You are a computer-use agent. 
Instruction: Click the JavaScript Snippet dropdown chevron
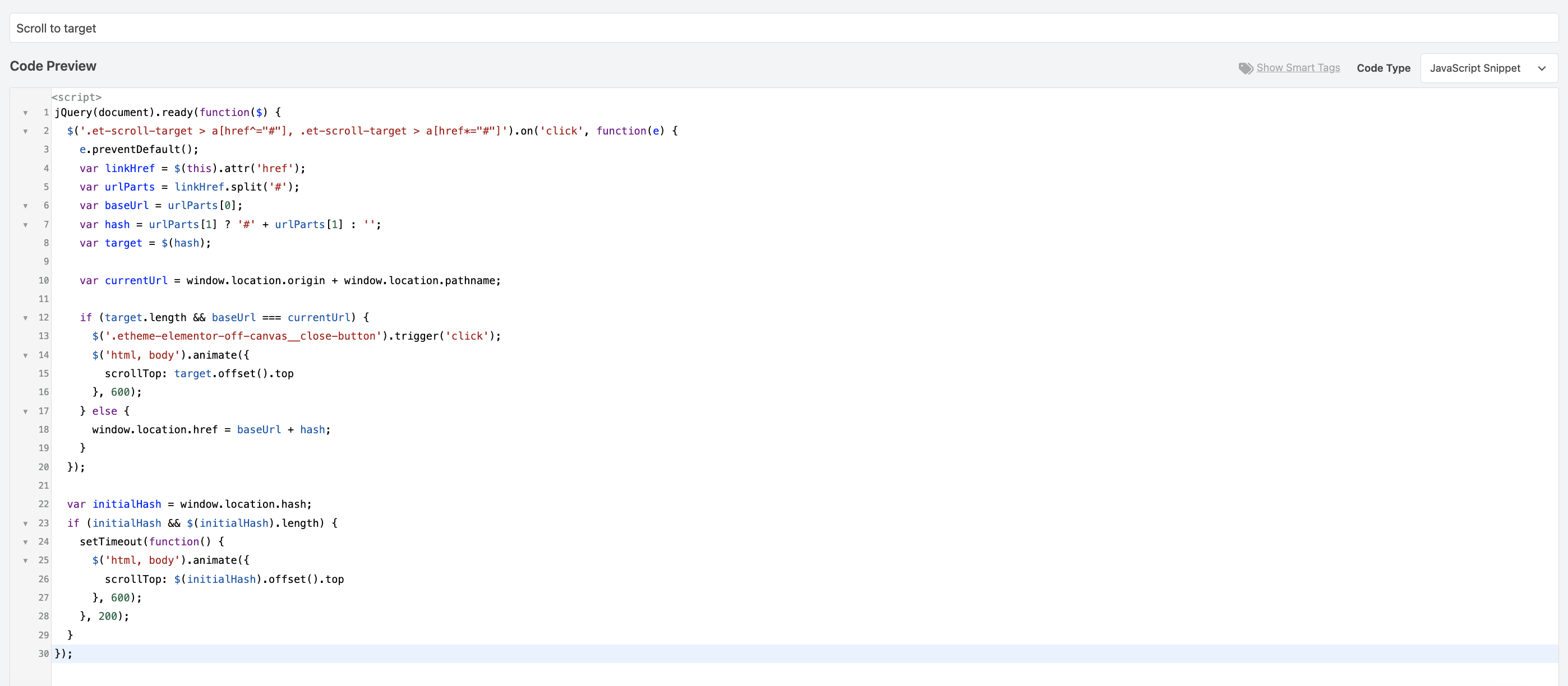[1541, 68]
